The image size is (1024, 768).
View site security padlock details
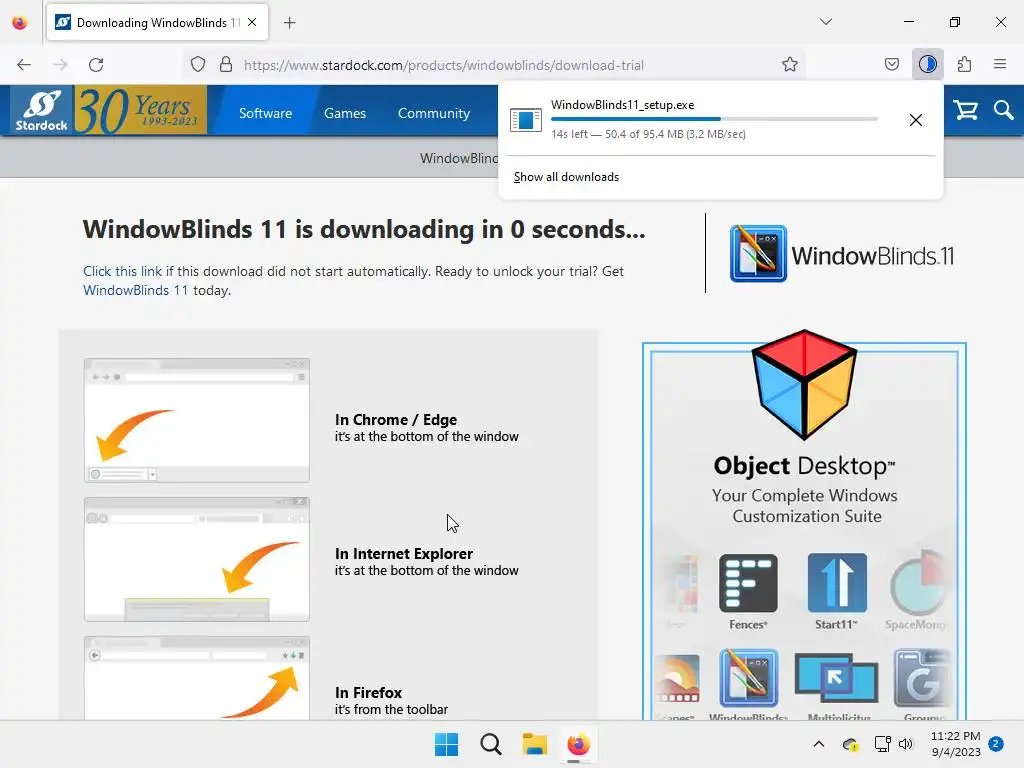[x=226, y=65]
